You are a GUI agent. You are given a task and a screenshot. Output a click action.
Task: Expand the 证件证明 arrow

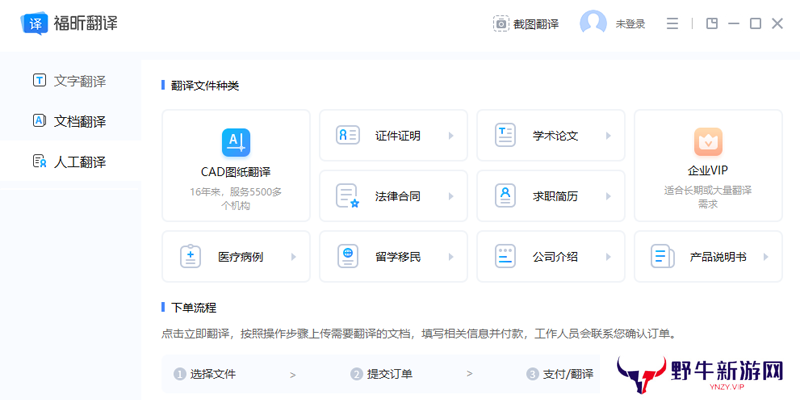pyautogui.click(x=451, y=136)
